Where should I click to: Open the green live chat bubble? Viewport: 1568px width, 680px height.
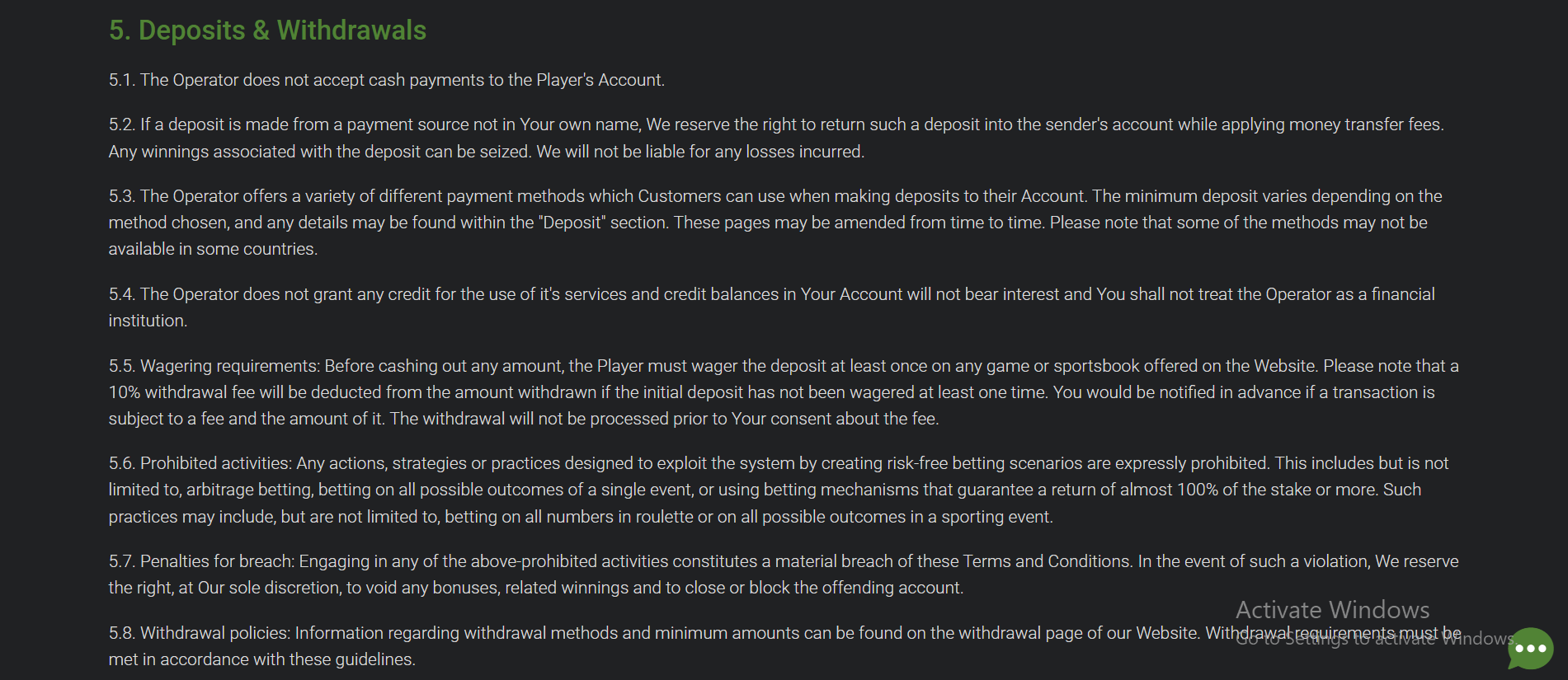1530,649
